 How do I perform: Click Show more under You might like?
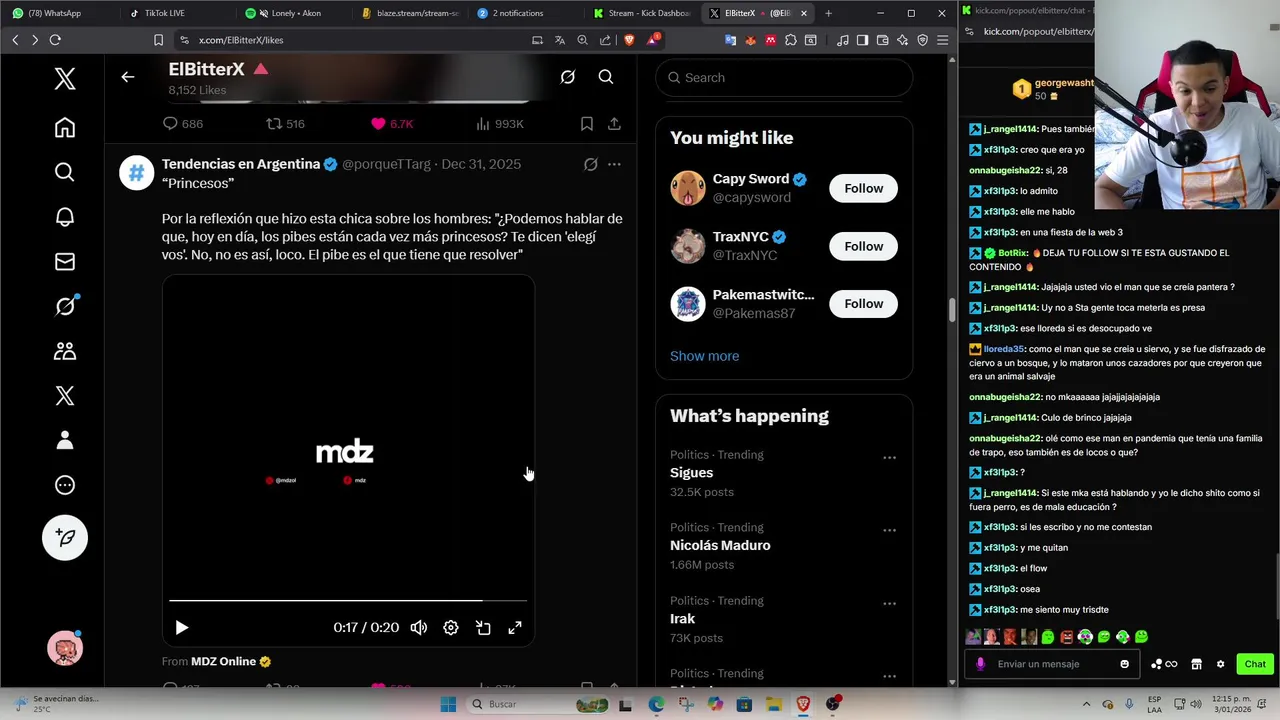[705, 356]
